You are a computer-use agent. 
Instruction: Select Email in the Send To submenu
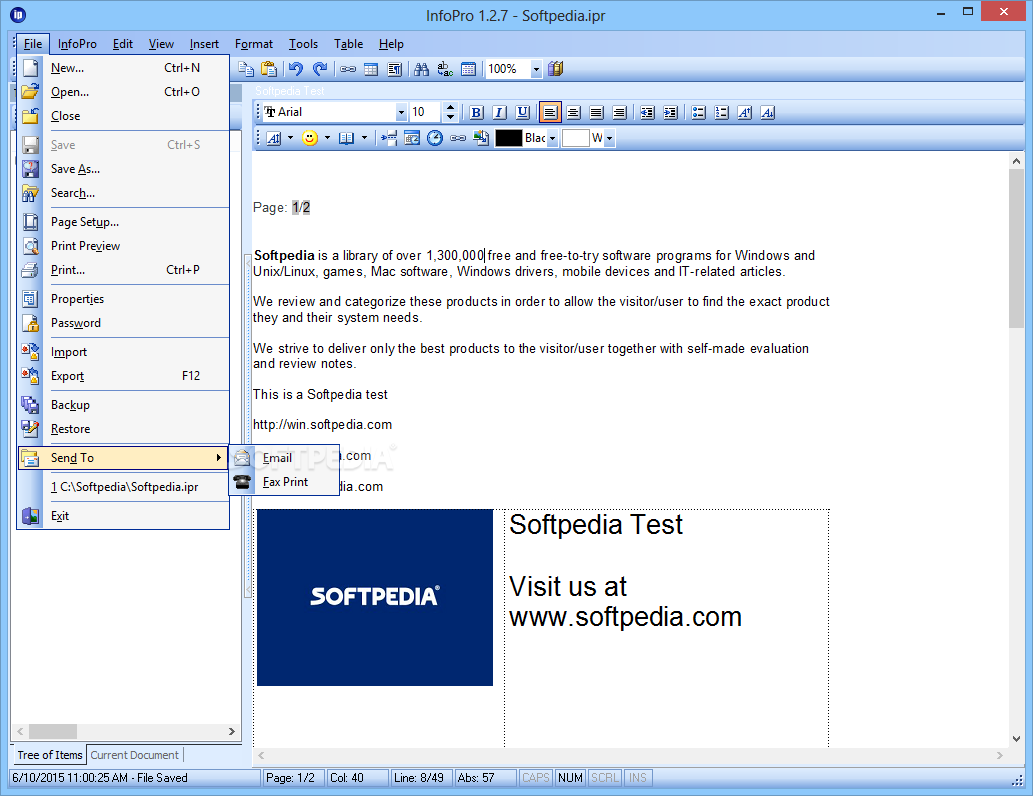pos(284,458)
